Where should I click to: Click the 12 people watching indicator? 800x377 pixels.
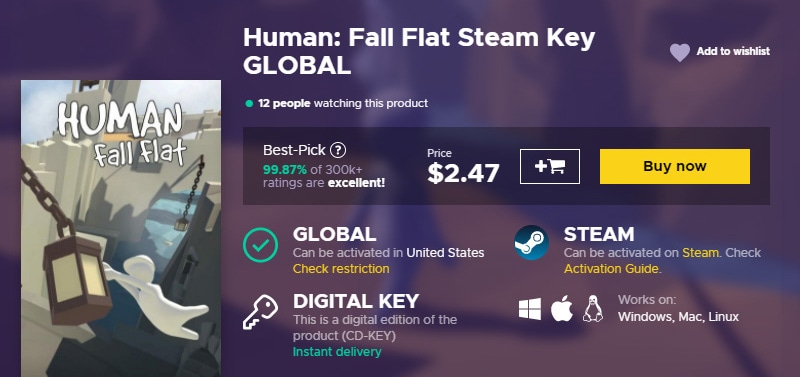click(337, 104)
